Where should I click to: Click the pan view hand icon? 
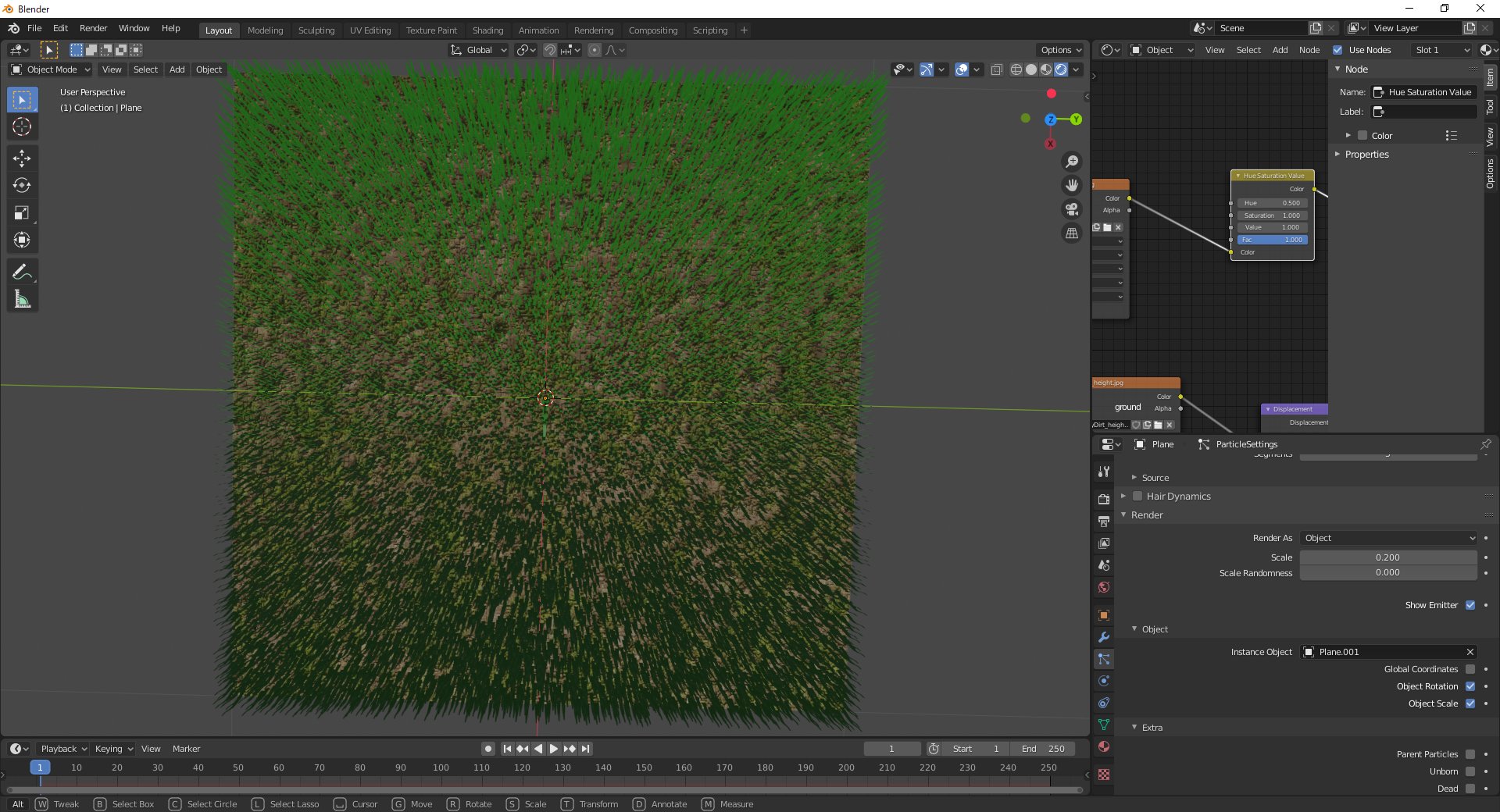pyautogui.click(x=1072, y=185)
